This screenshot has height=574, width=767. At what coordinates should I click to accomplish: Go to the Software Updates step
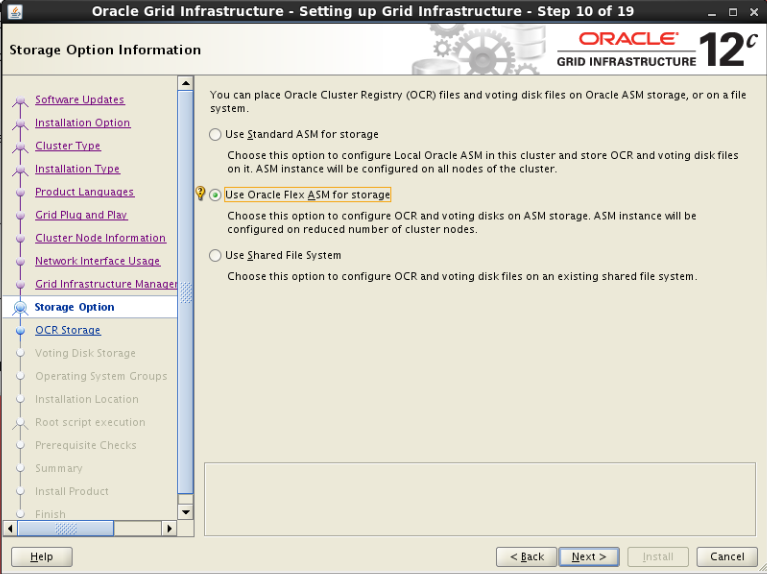[80, 99]
